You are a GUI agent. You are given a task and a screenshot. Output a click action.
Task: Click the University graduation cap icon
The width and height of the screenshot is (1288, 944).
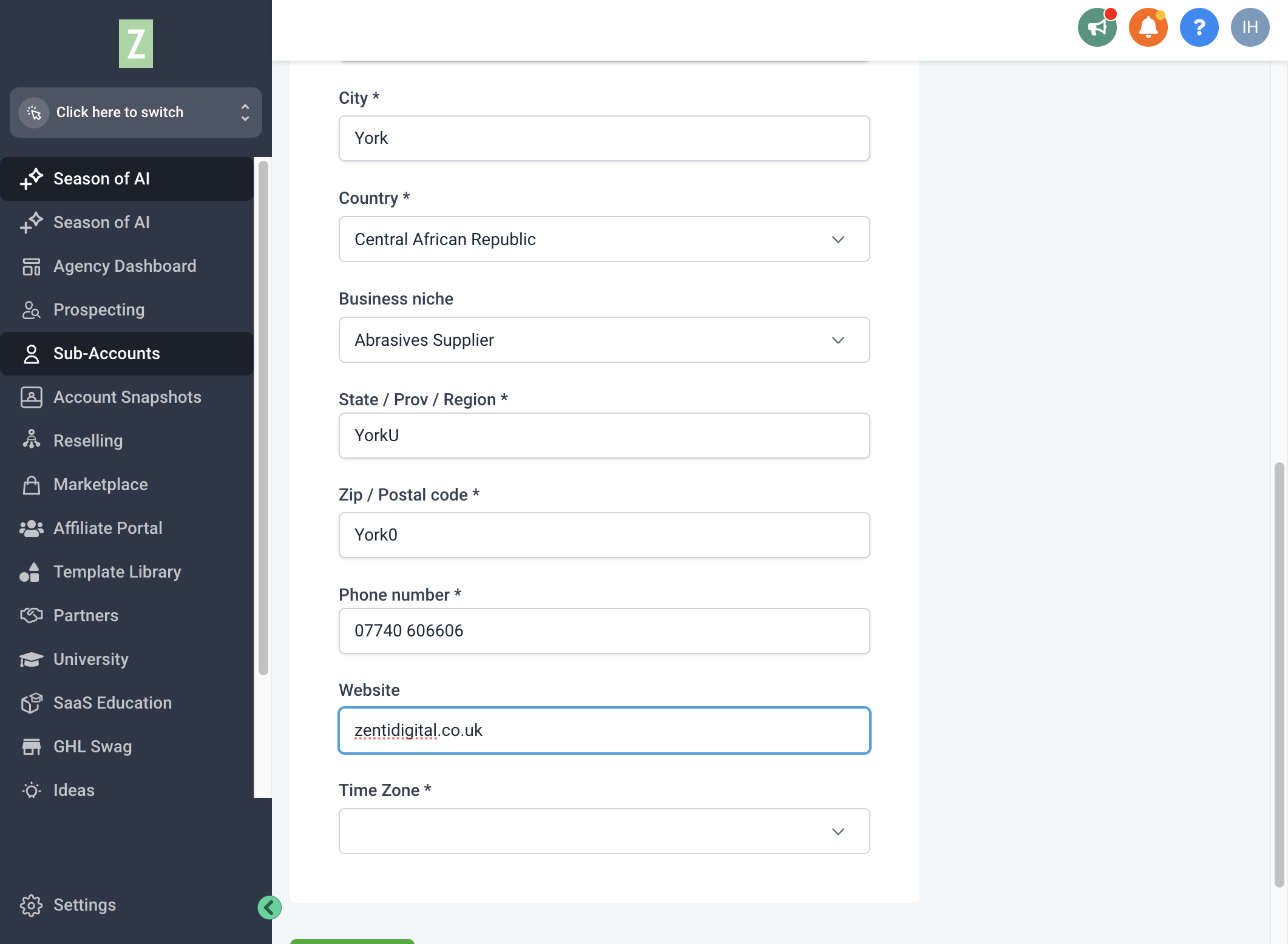pyautogui.click(x=31, y=659)
